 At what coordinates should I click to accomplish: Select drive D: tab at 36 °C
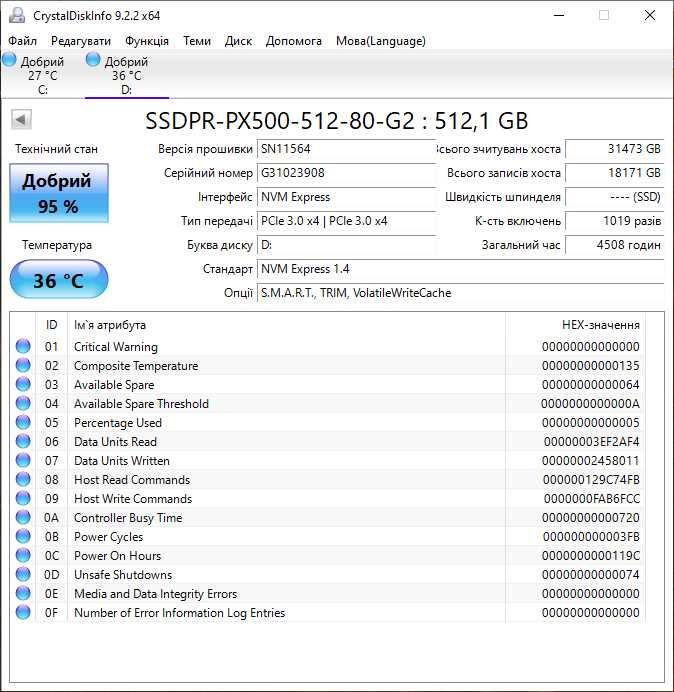[127, 75]
